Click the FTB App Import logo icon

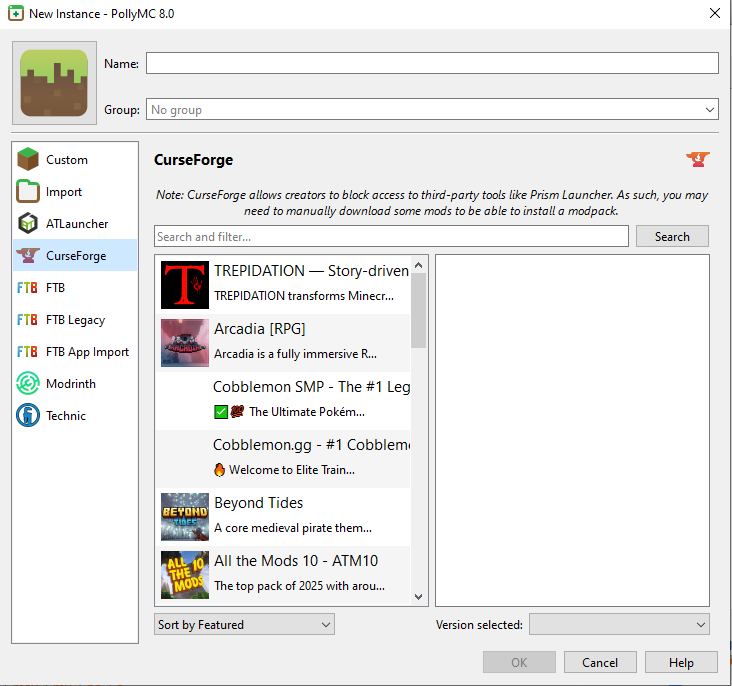point(28,351)
